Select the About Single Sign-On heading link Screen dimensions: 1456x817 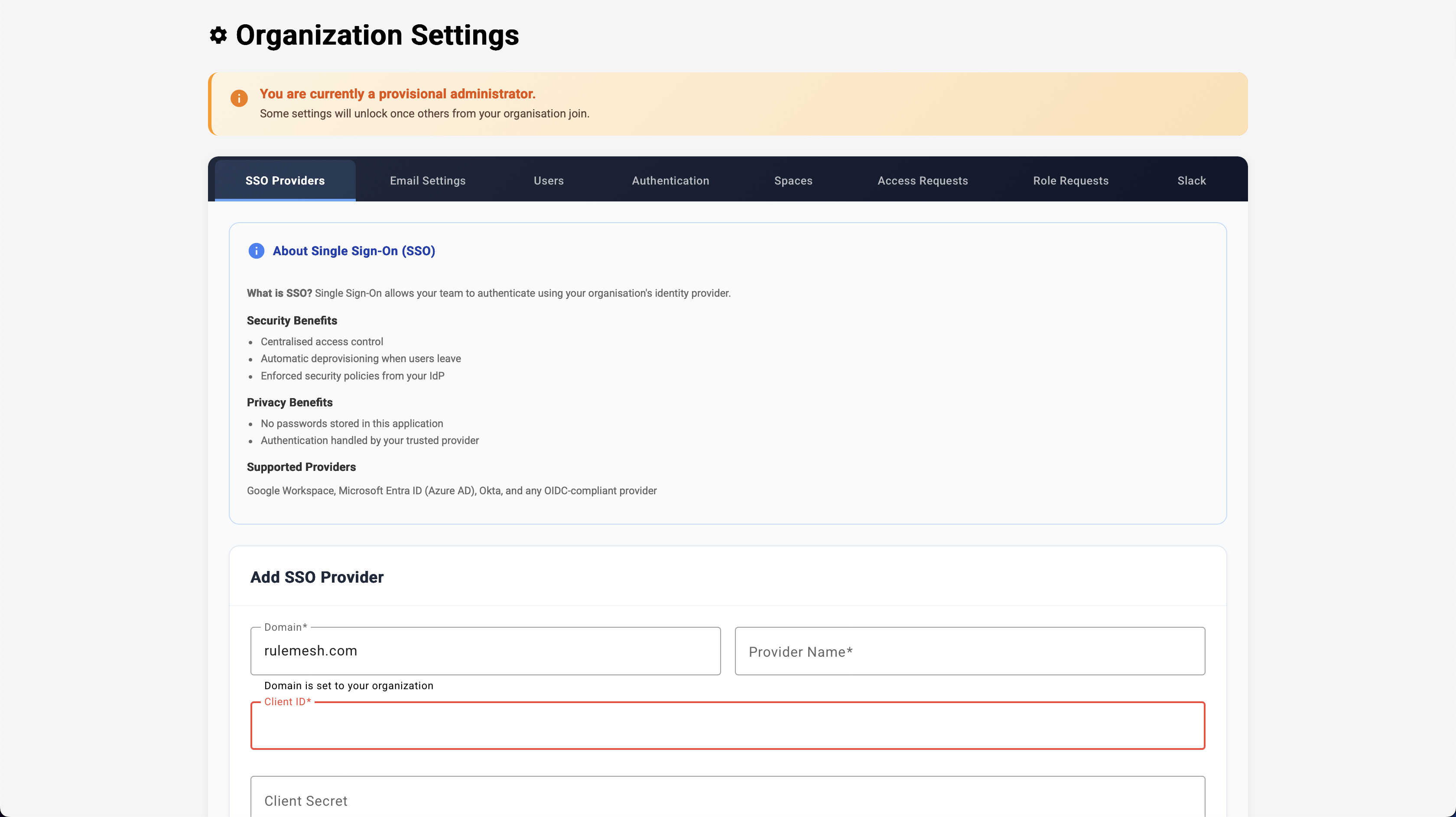[x=354, y=251]
